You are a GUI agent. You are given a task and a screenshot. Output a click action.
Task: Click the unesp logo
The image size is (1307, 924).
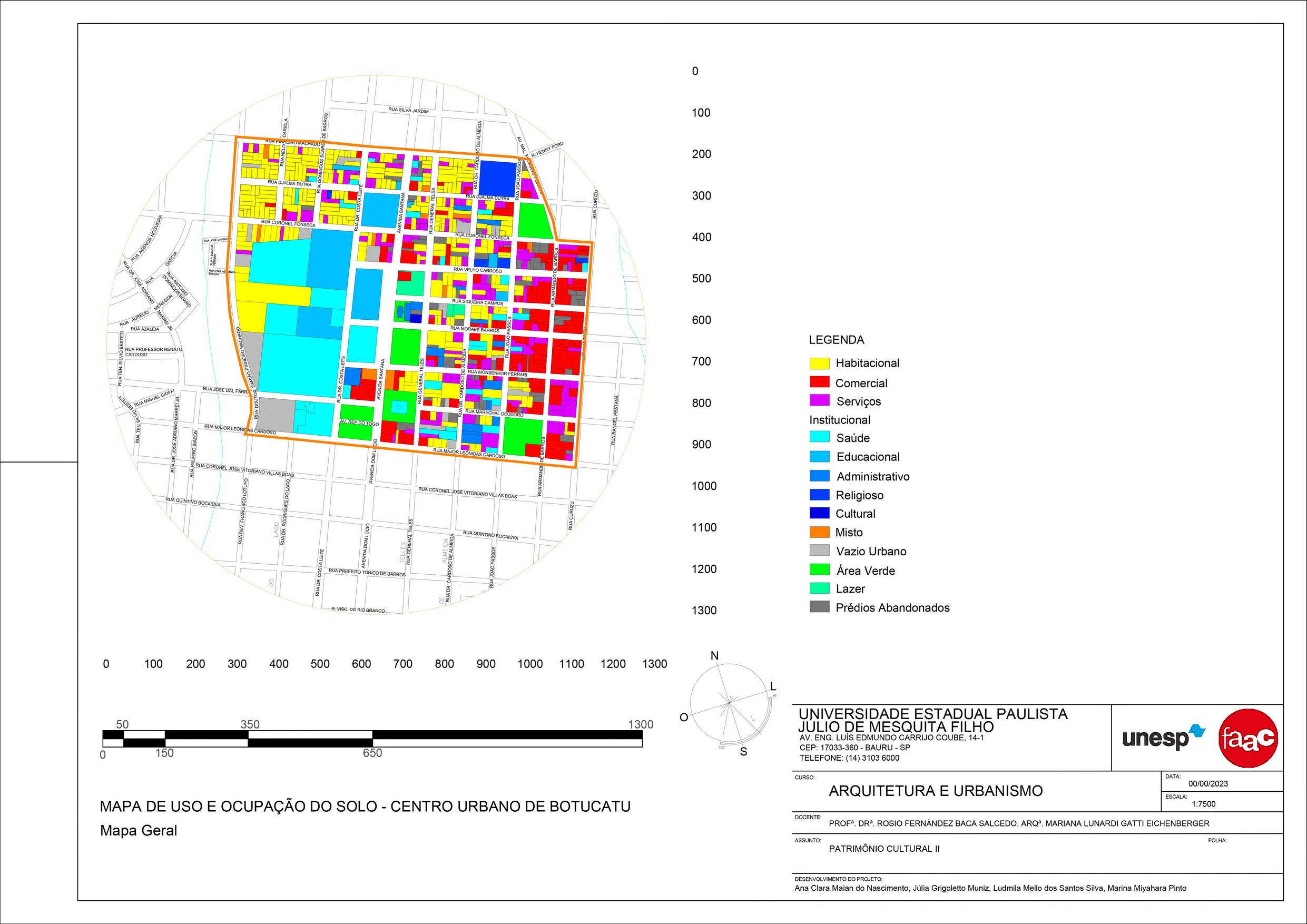tap(1164, 739)
